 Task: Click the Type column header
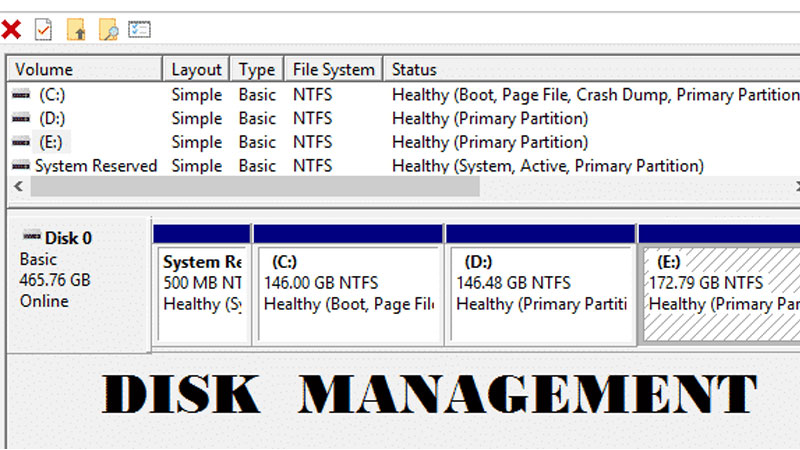click(x=257, y=69)
